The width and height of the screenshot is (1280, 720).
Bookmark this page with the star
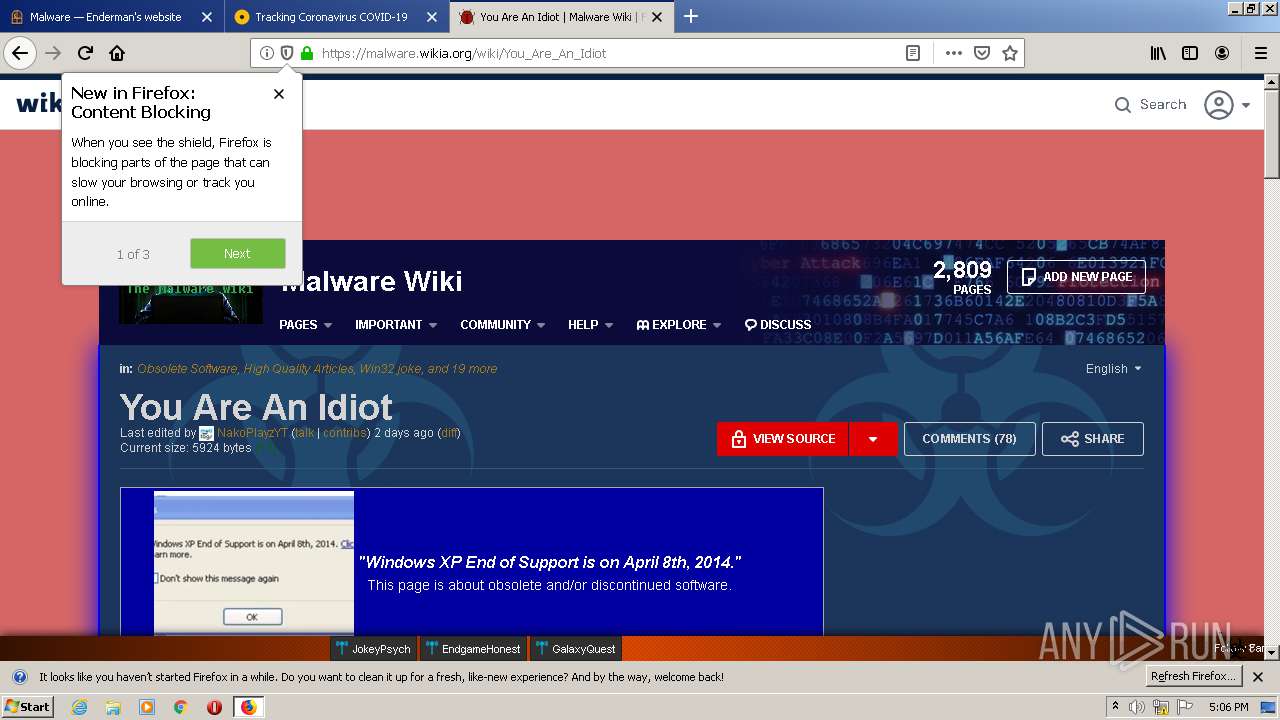[1010, 53]
